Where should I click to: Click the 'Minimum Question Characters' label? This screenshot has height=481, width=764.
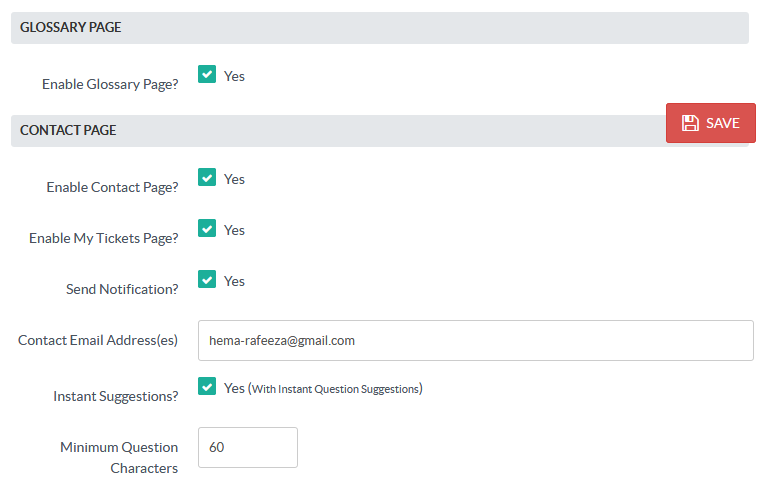coord(119,457)
